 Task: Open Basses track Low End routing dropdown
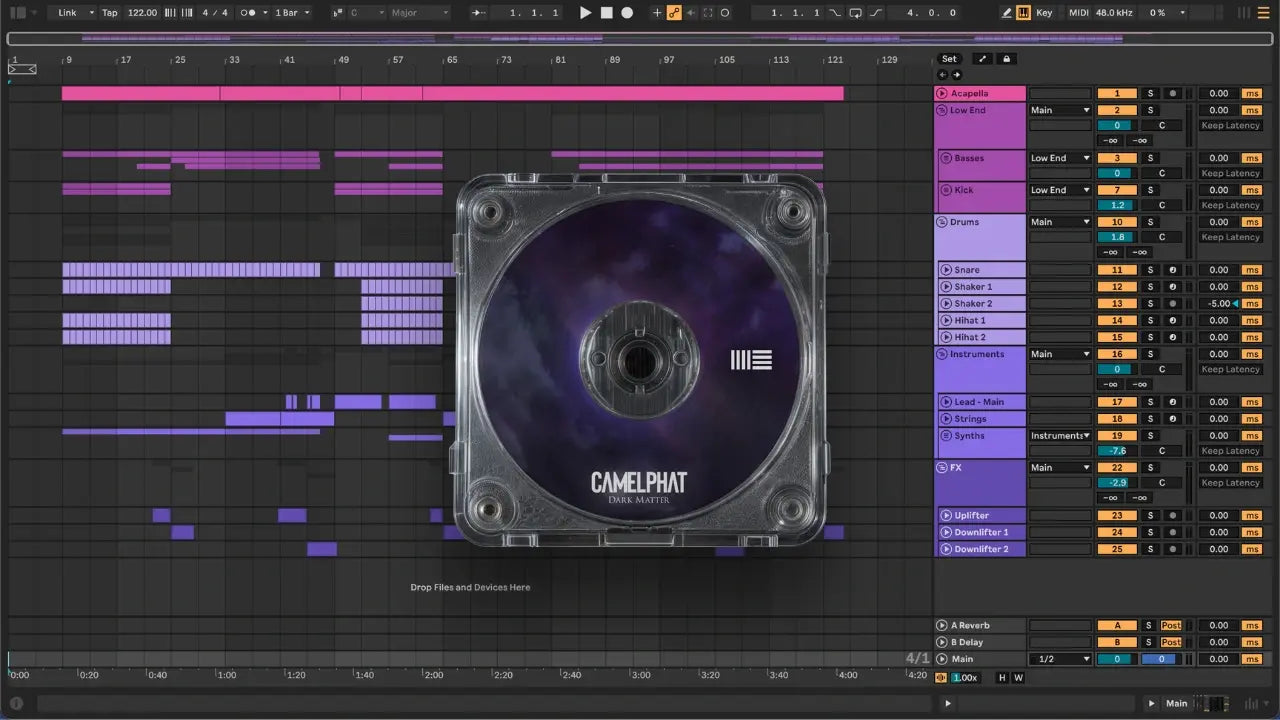coord(1060,158)
